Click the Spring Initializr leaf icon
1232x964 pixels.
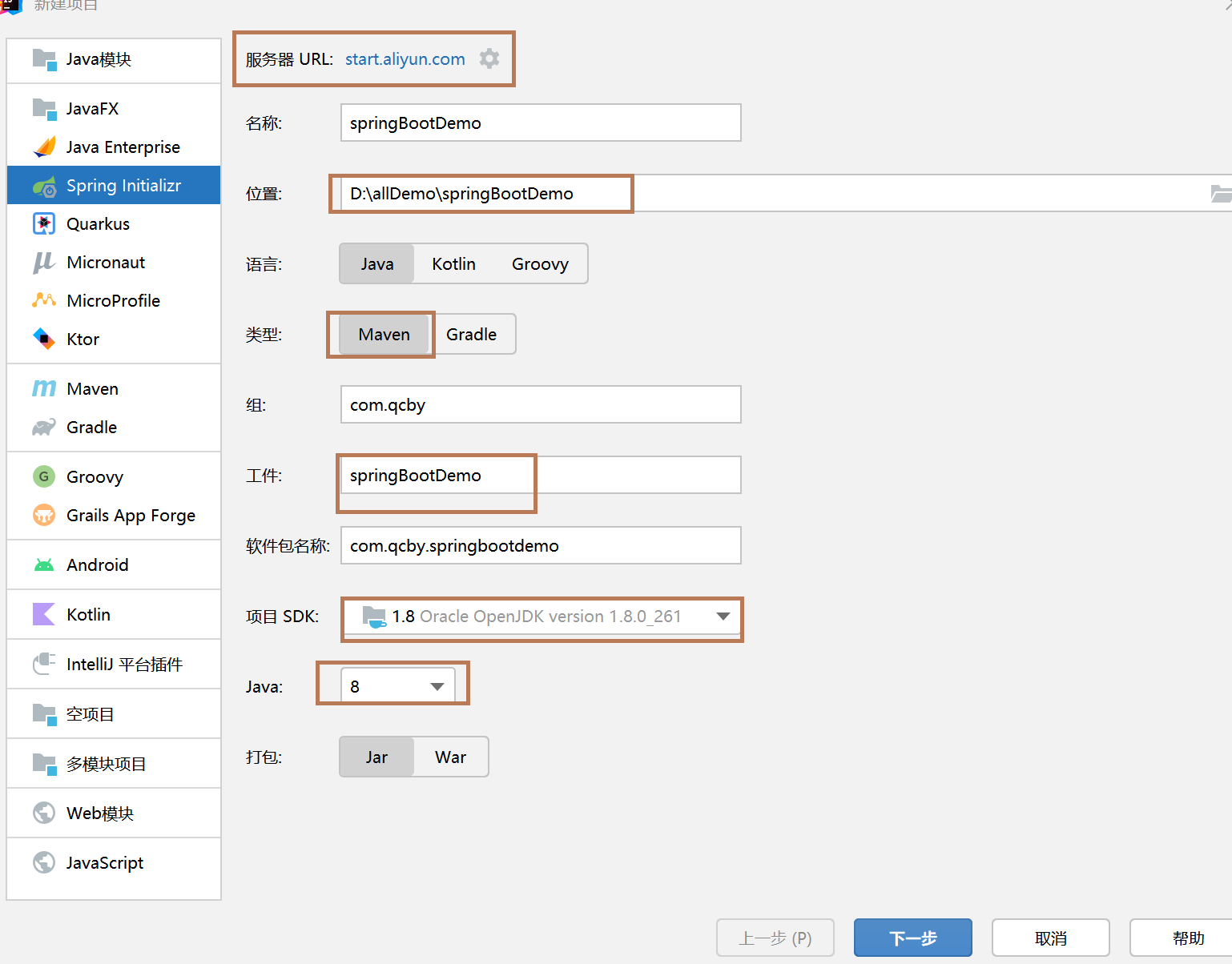(44, 186)
